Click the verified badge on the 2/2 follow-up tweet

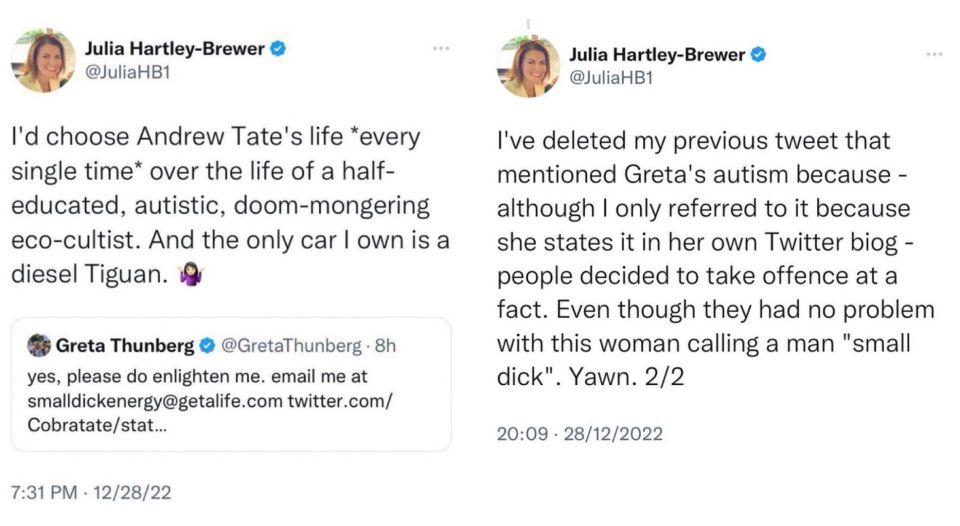click(759, 55)
